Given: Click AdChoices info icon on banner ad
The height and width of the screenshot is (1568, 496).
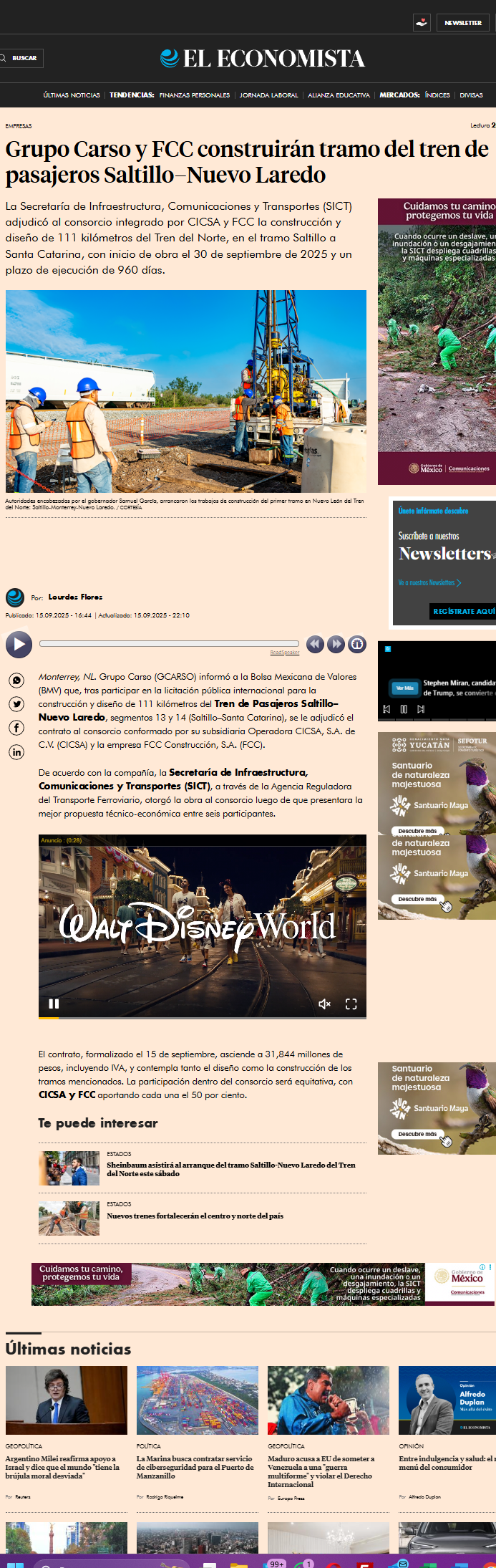Looking at the screenshot, I should pos(482,1267).
